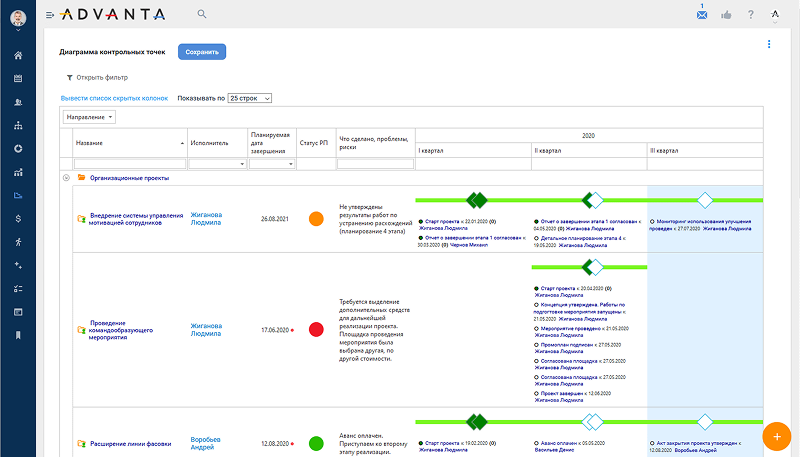Click the red status circle indicator
Viewport: 800px width, 457px height.
pyautogui.click(x=316, y=329)
